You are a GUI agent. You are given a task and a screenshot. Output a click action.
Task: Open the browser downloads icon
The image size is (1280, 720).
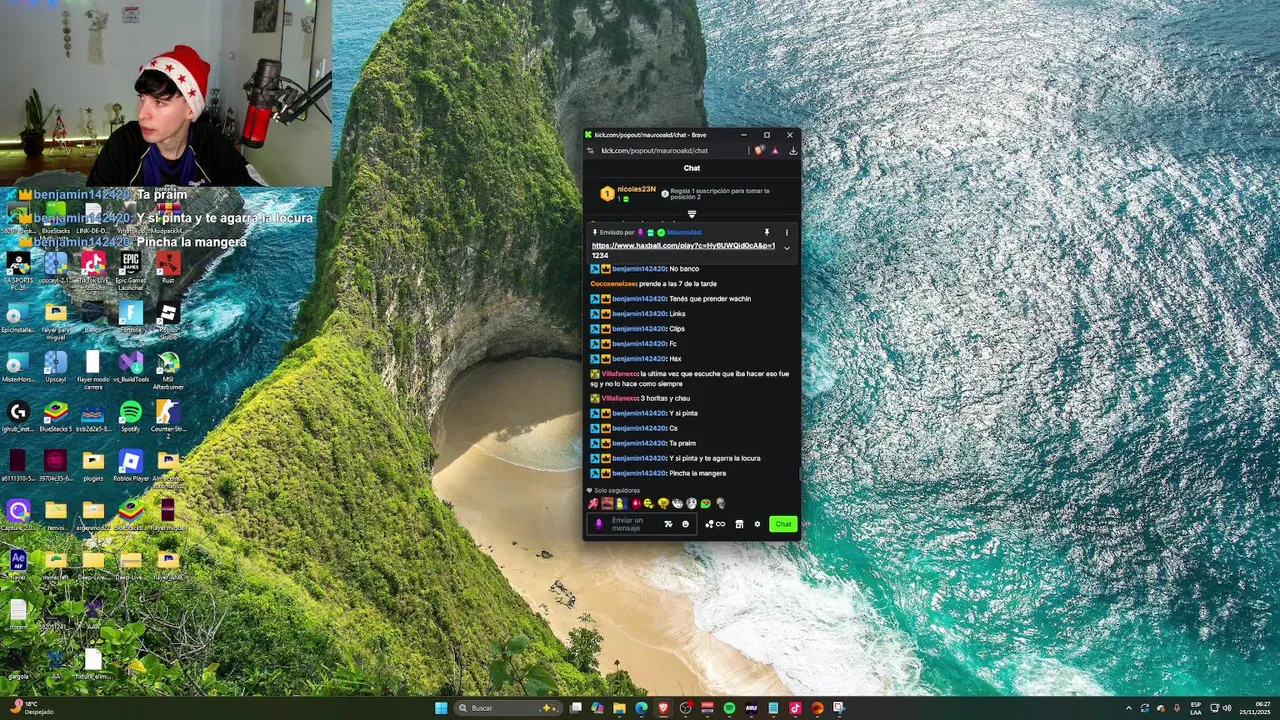[793, 151]
